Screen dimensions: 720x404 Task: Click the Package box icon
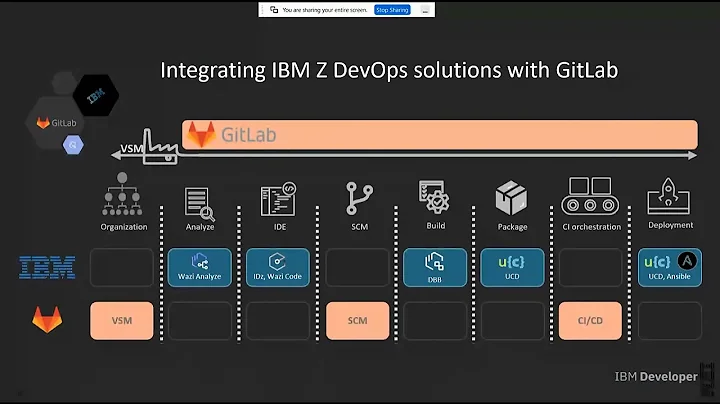point(511,198)
